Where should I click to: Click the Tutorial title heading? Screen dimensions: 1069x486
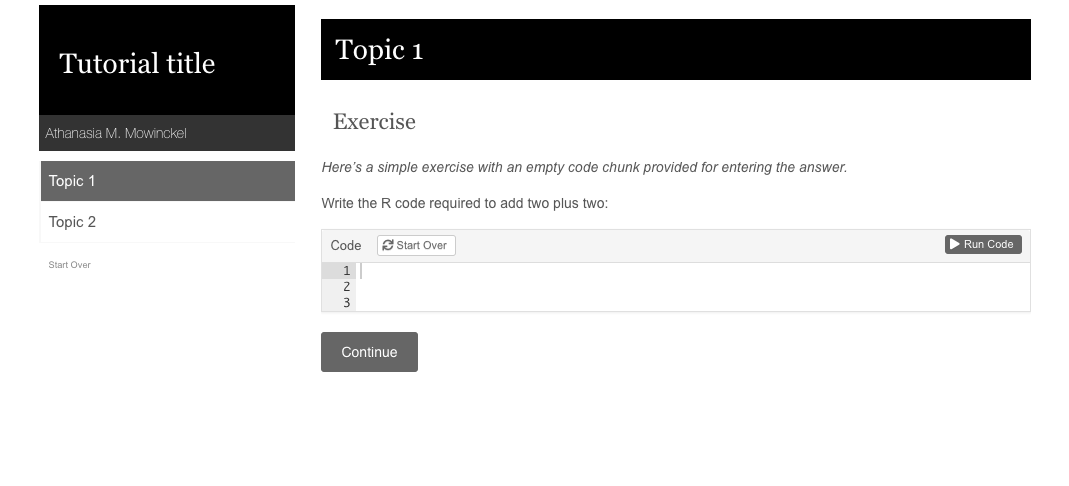coord(137,63)
